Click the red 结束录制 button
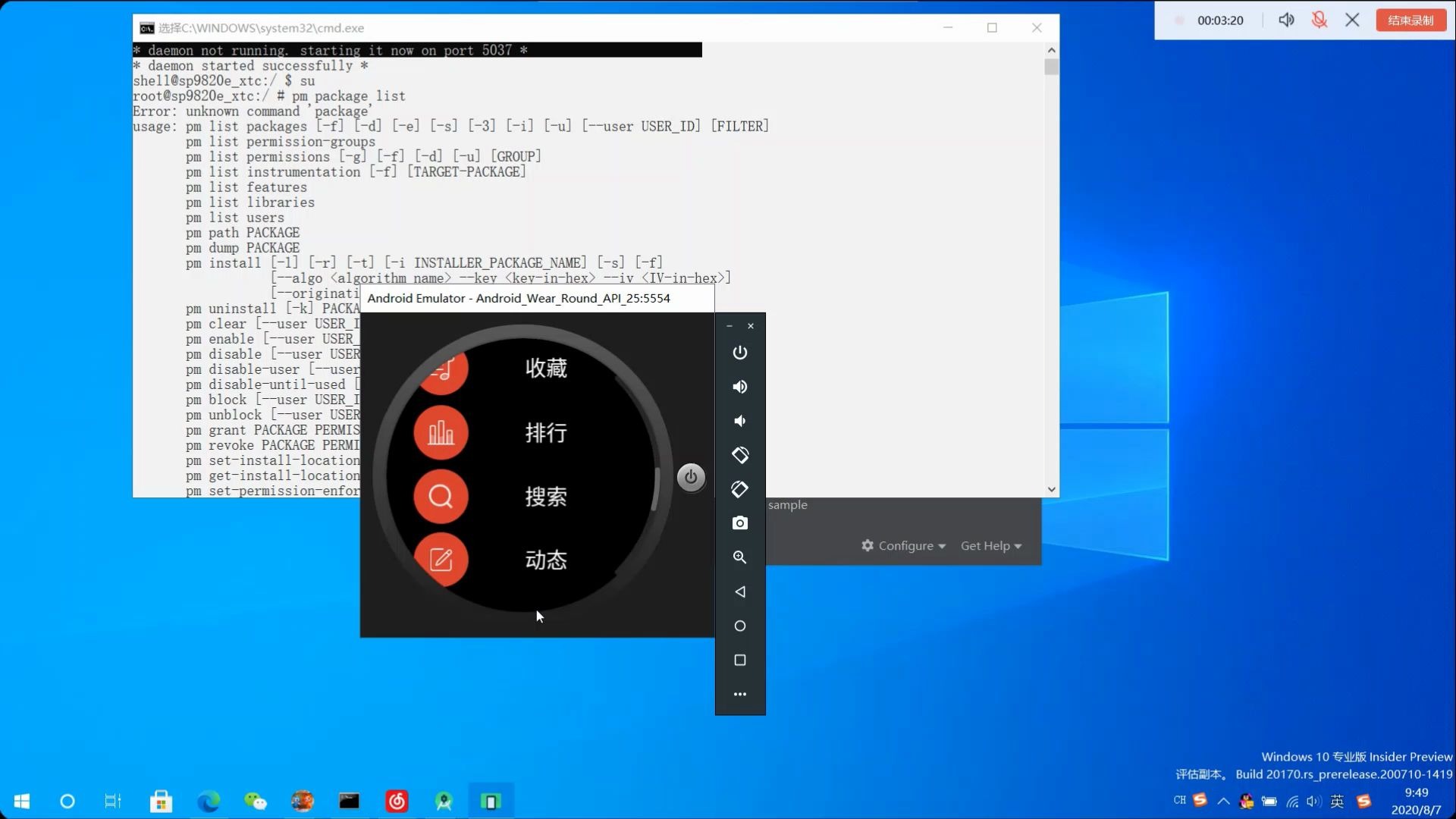 click(1410, 20)
